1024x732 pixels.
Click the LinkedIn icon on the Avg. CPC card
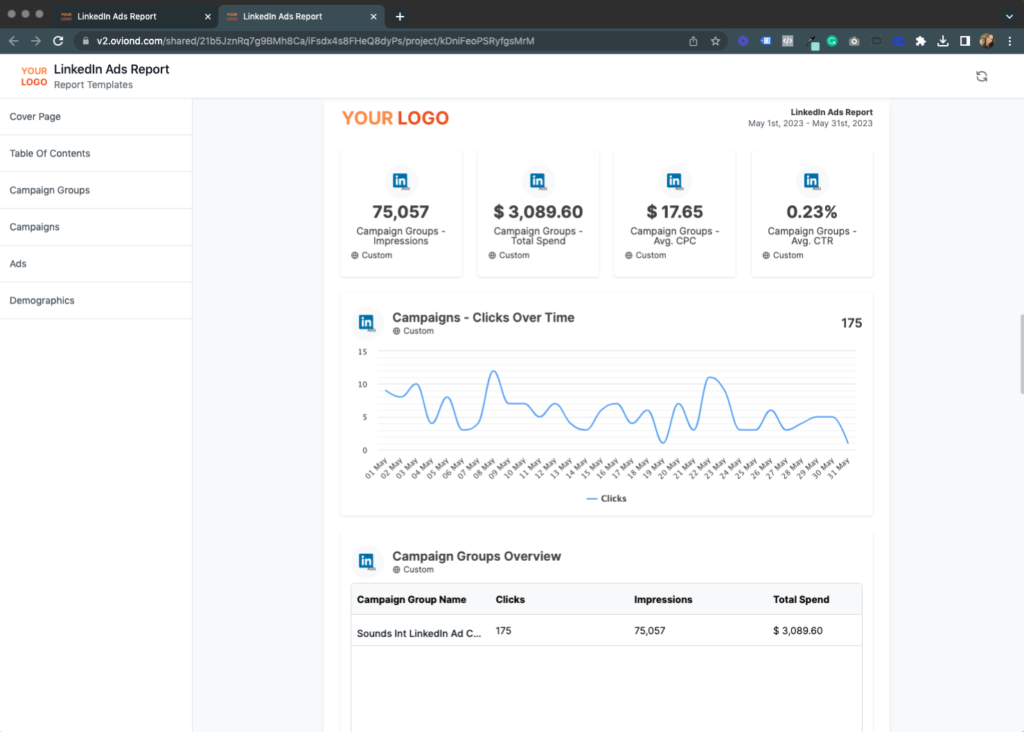[x=674, y=181]
